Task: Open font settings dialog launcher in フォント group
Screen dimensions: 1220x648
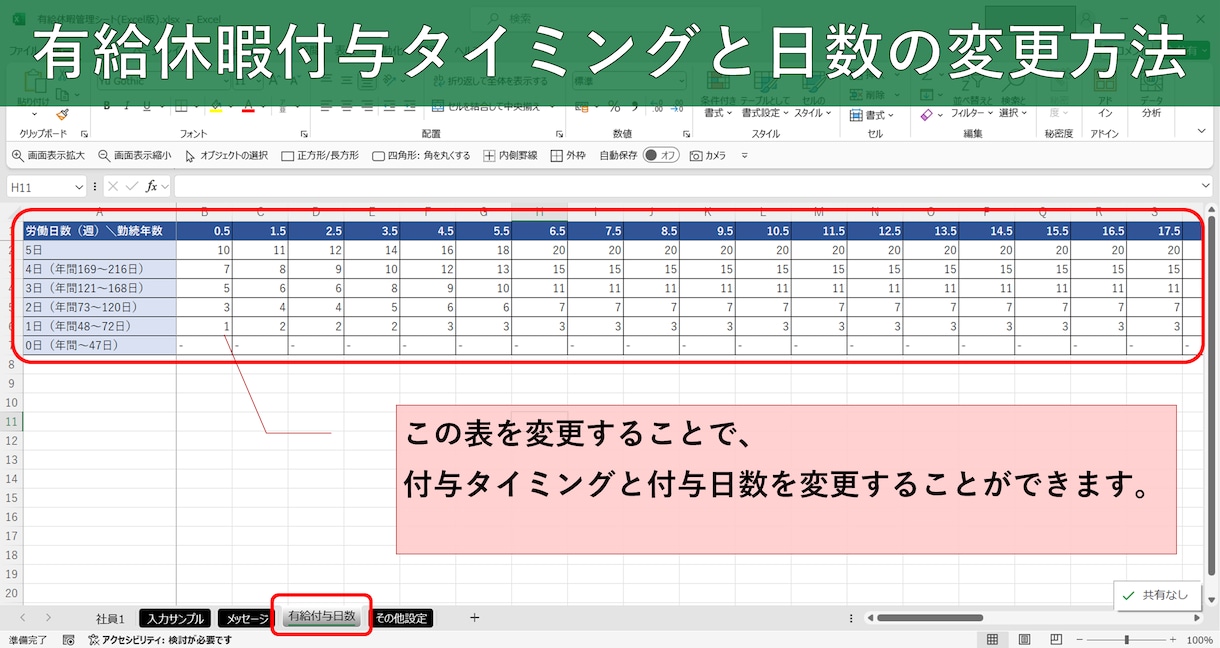Action: (304, 134)
